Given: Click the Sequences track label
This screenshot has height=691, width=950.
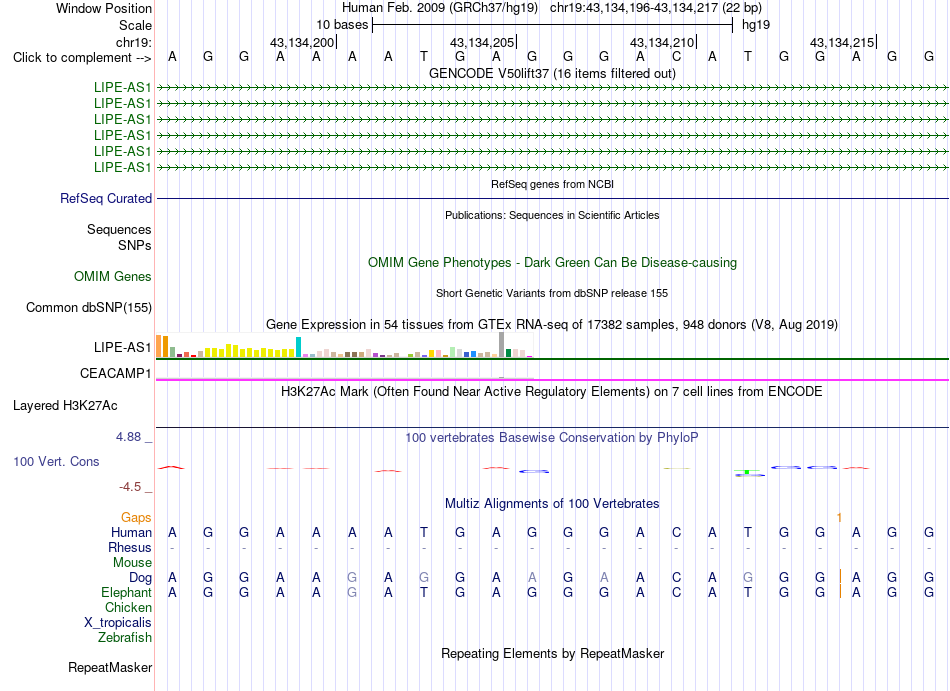Looking at the screenshot, I should pyautogui.click(x=119, y=230).
